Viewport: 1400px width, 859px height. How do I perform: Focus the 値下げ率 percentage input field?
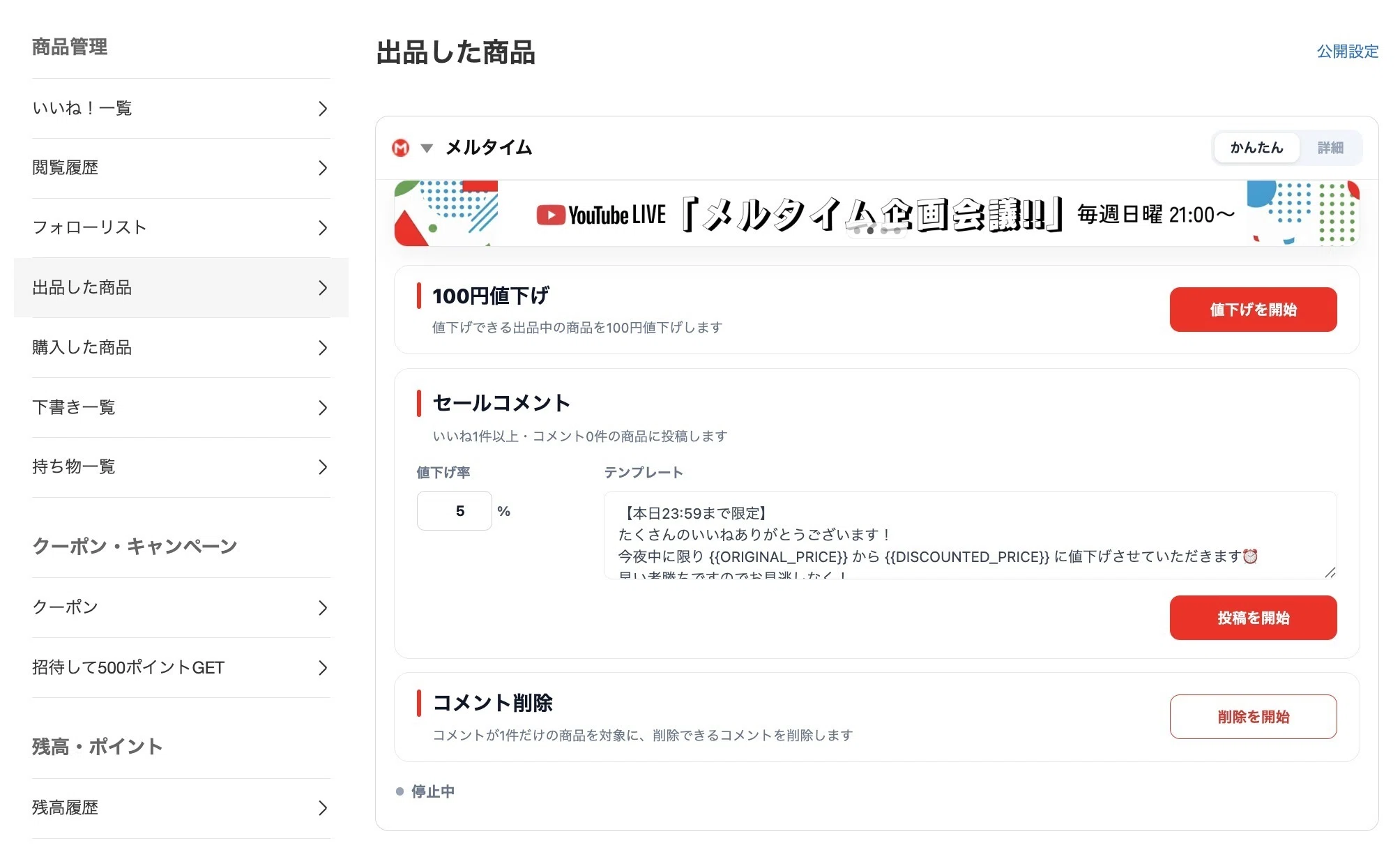click(455, 511)
